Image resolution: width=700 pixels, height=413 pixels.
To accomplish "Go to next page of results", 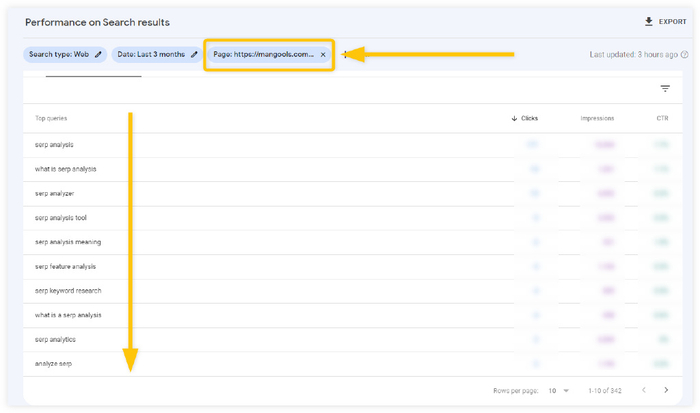I will pyautogui.click(x=665, y=390).
